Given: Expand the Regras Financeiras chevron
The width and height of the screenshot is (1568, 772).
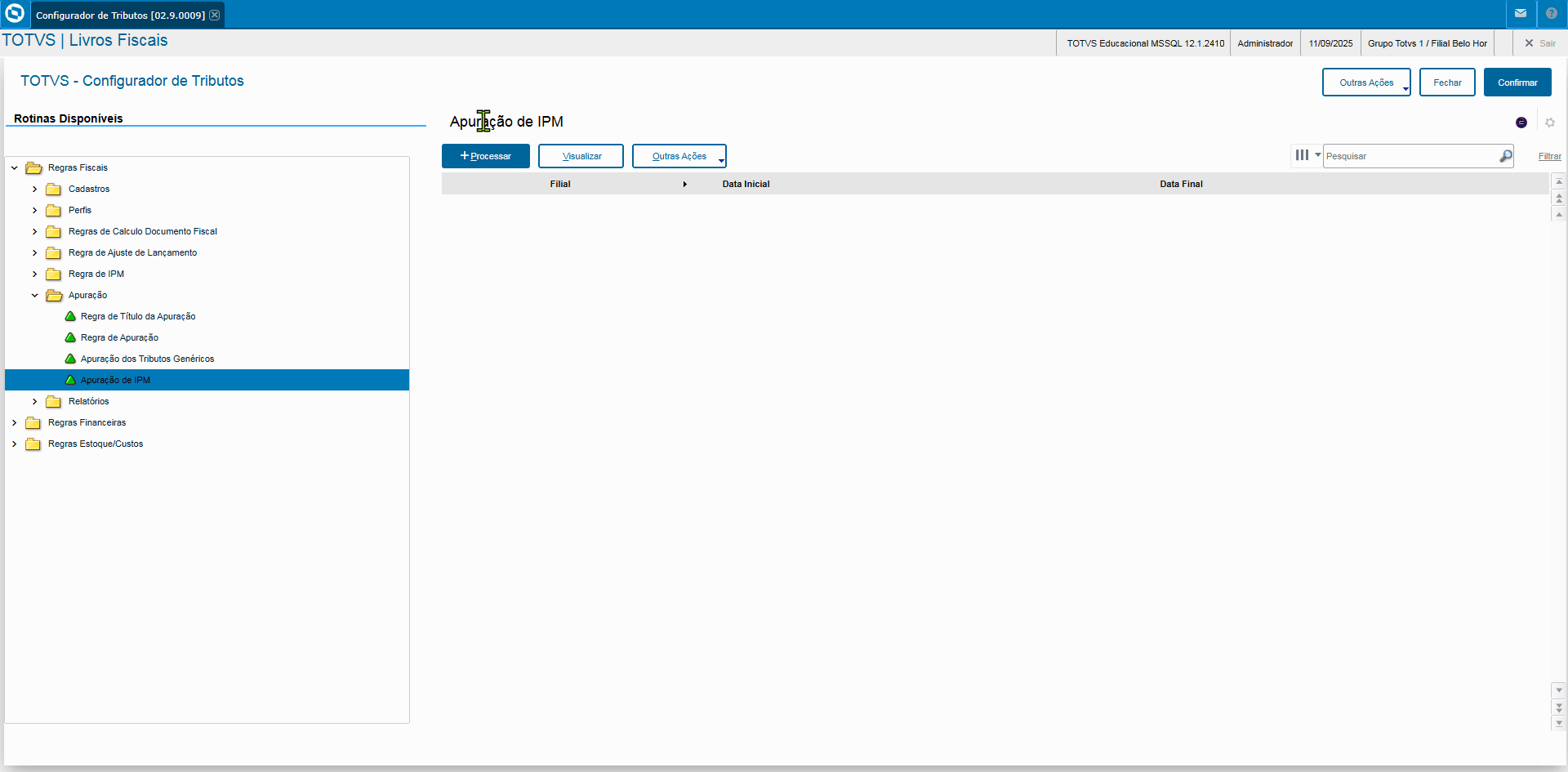Looking at the screenshot, I should [x=14, y=422].
